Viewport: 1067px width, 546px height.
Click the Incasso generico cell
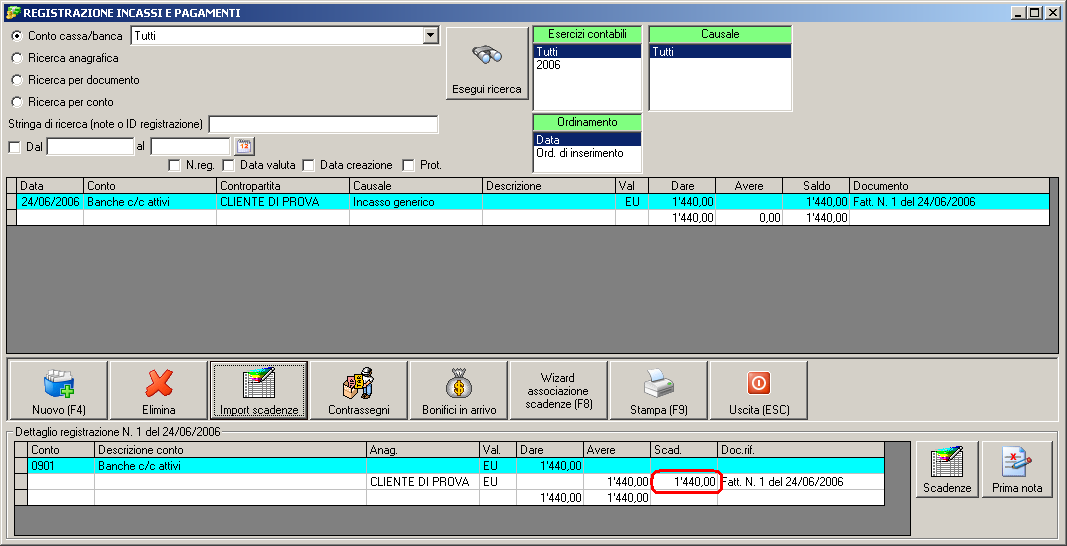(416, 202)
